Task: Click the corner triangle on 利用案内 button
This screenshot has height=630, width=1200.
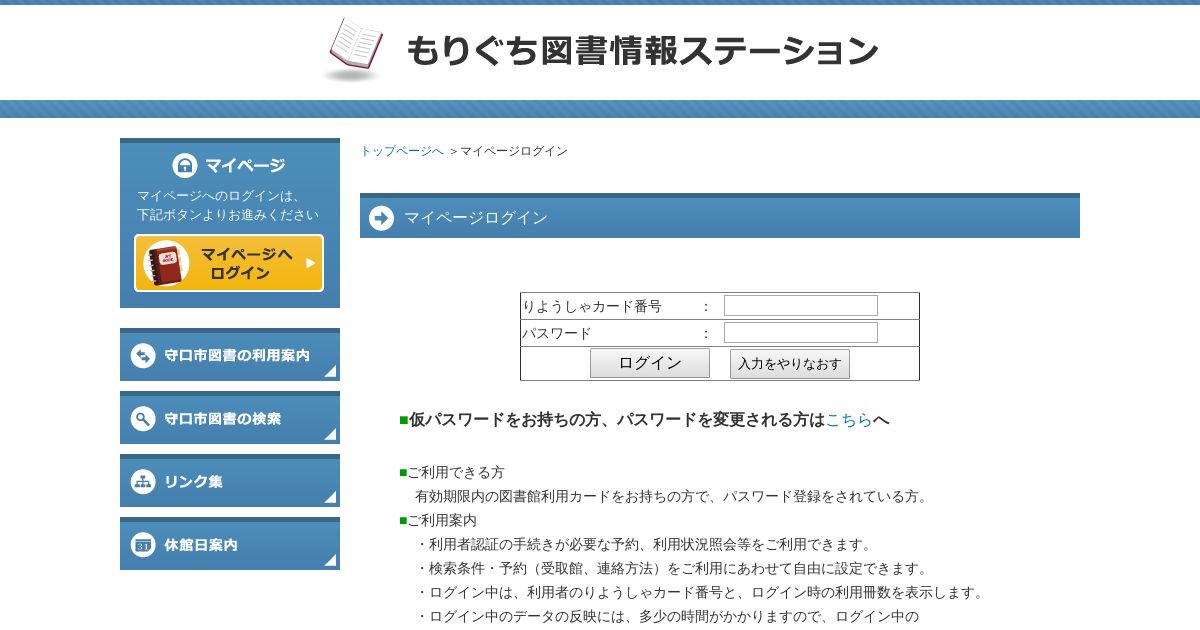Action: (330, 371)
